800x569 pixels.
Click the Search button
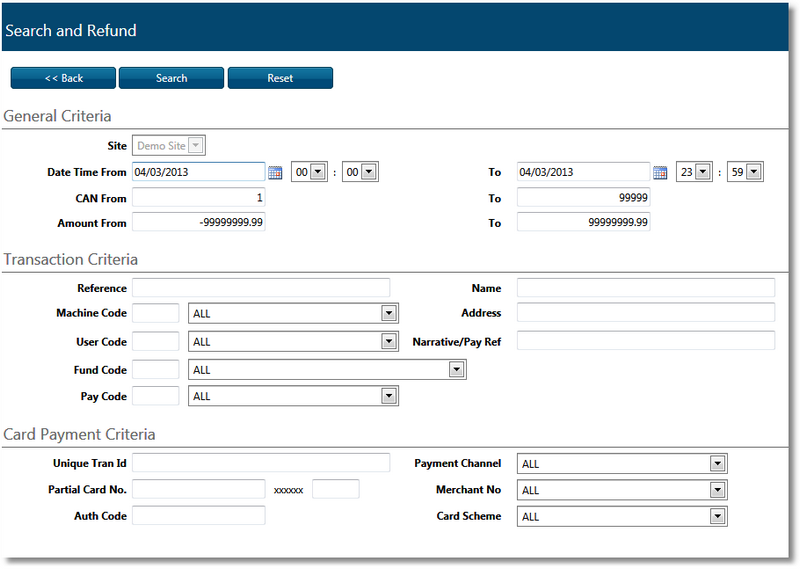(x=171, y=78)
